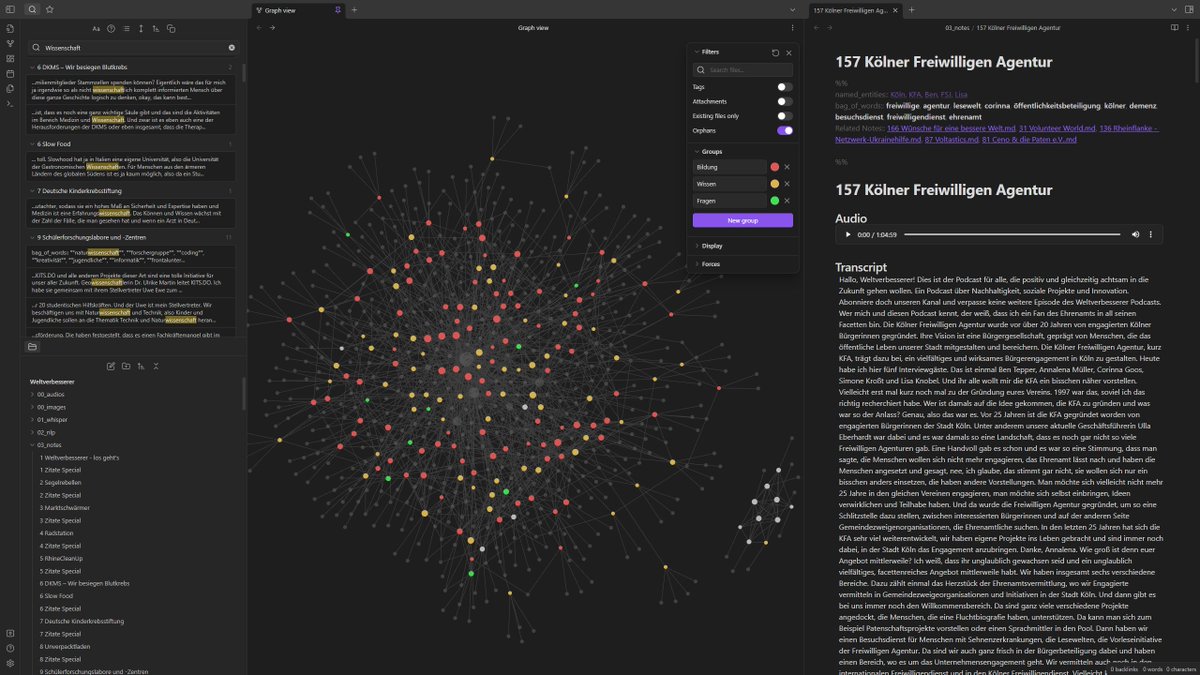This screenshot has height=675, width=1200.
Task: Expand the 00_images folder
Action: tap(49, 407)
